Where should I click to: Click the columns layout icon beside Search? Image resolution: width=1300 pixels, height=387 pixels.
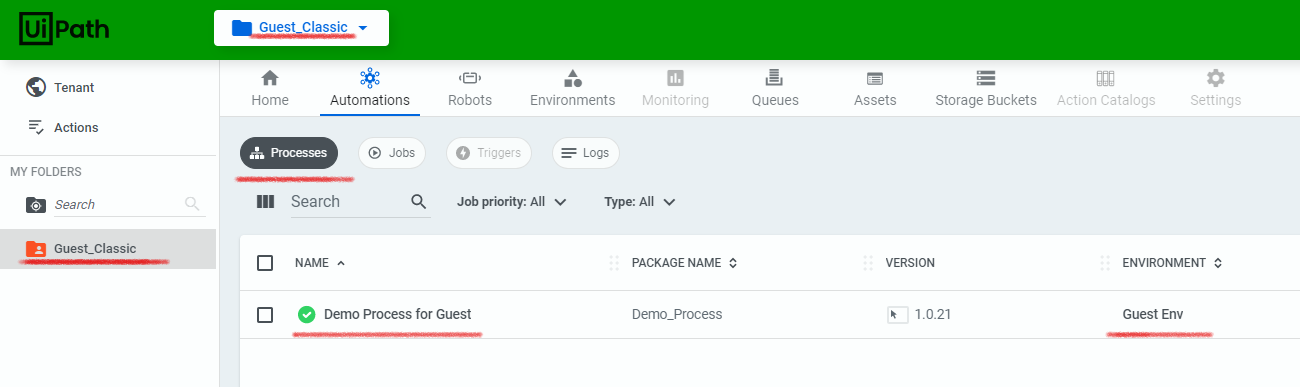[265, 201]
